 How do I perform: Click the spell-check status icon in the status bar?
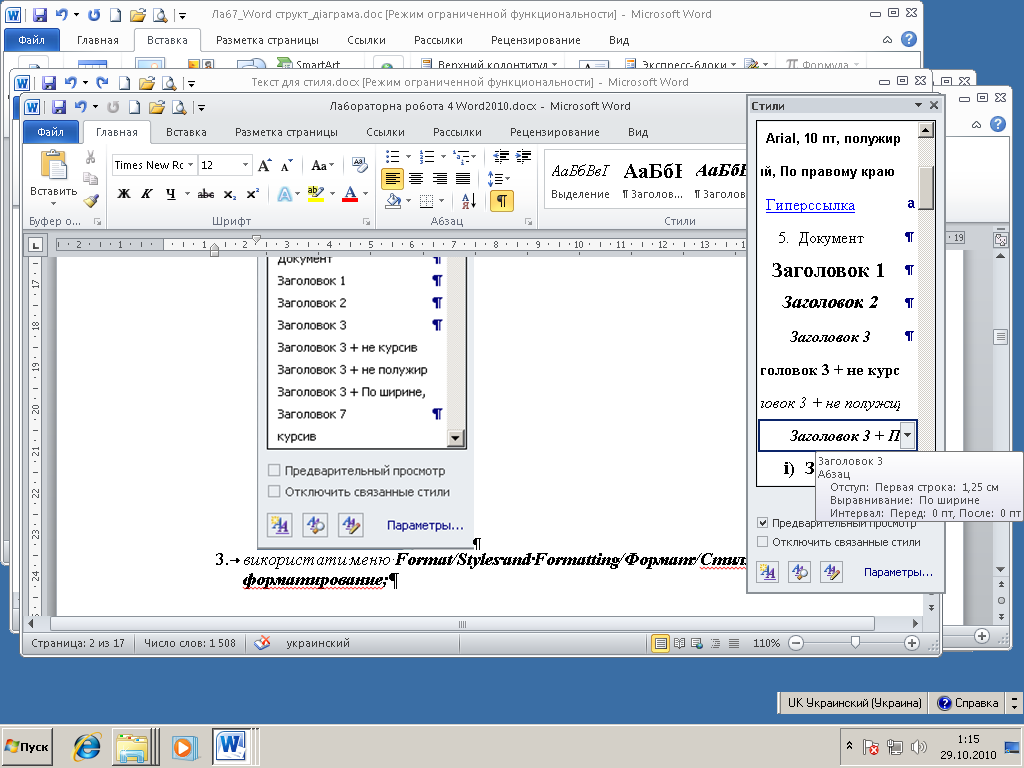pos(262,643)
